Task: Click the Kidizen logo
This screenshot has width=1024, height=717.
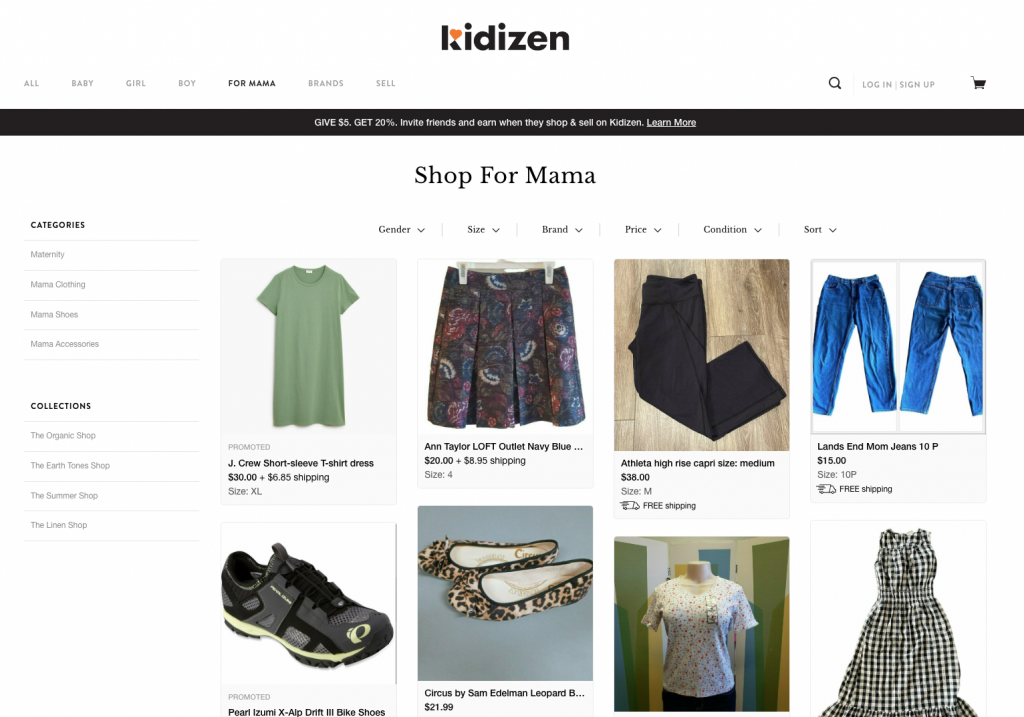Action: point(505,37)
